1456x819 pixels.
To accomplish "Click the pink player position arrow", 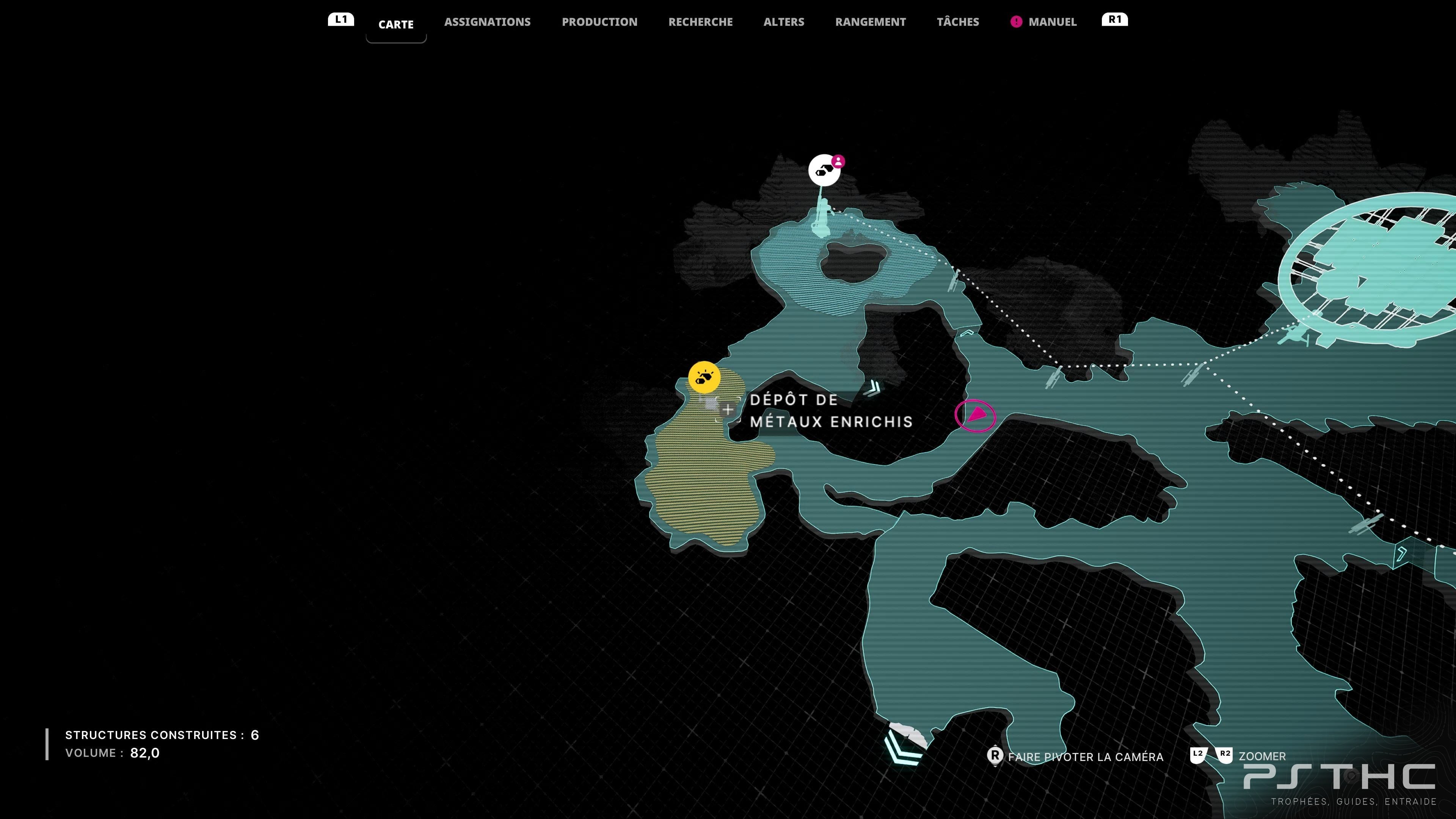I will (x=976, y=416).
